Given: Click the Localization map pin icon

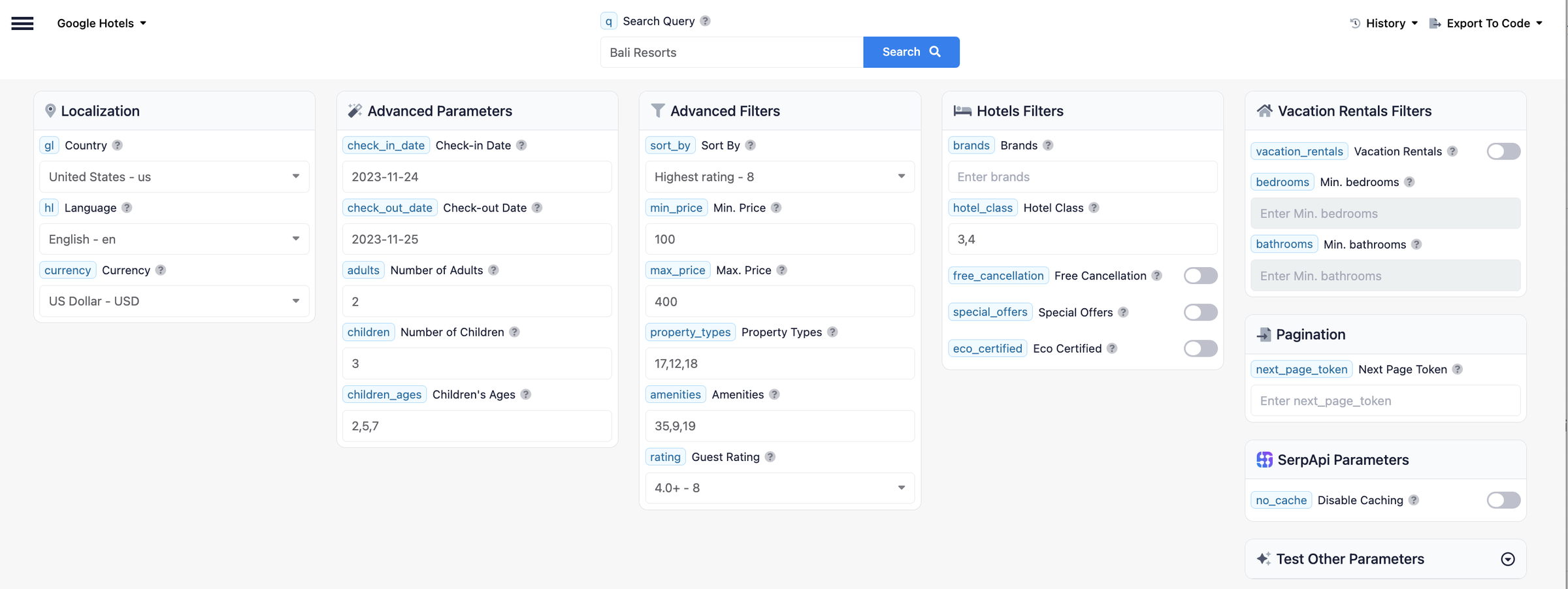Looking at the screenshot, I should (50, 110).
